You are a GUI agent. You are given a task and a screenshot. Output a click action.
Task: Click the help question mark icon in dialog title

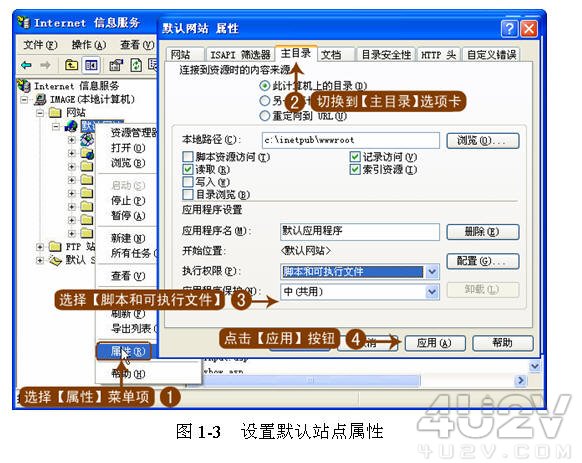509,29
